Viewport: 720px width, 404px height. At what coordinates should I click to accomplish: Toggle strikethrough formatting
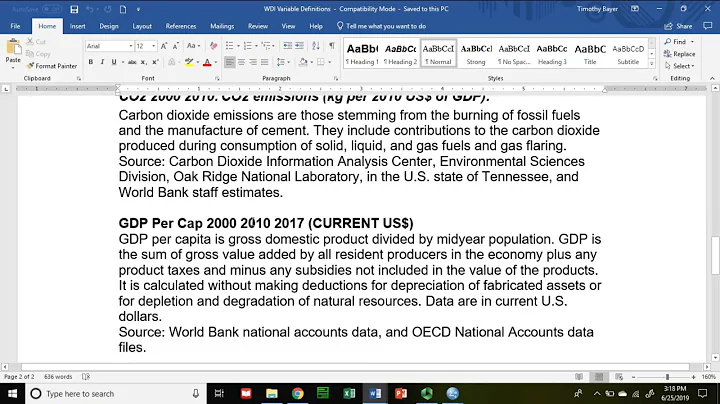[x=132, y=62]
